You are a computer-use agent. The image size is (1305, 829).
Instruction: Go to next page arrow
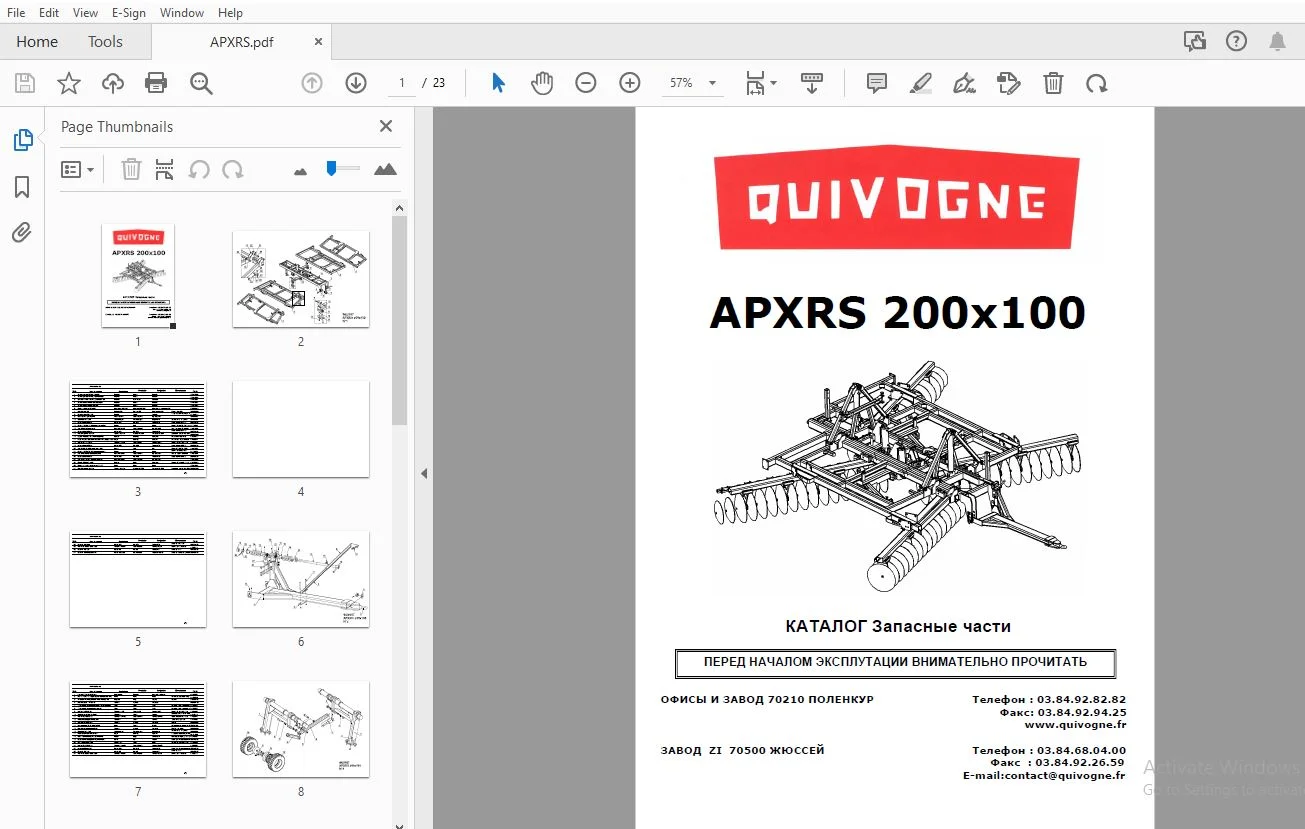point(356,84)
